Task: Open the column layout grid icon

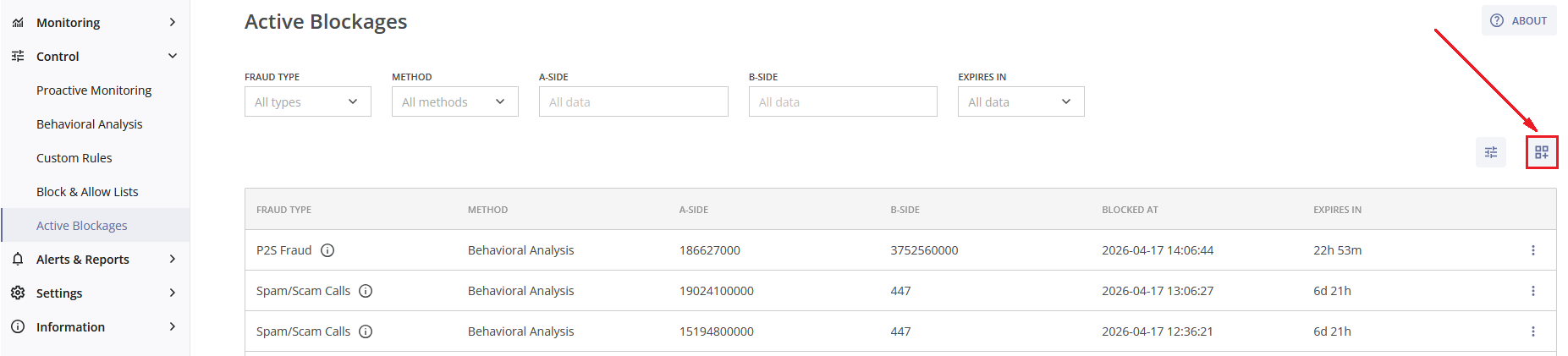Action: tap(1542, 152)
